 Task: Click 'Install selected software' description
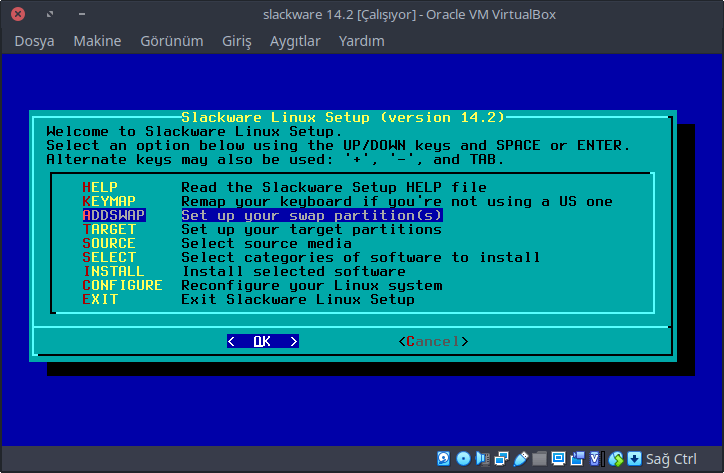click(294, 271)
